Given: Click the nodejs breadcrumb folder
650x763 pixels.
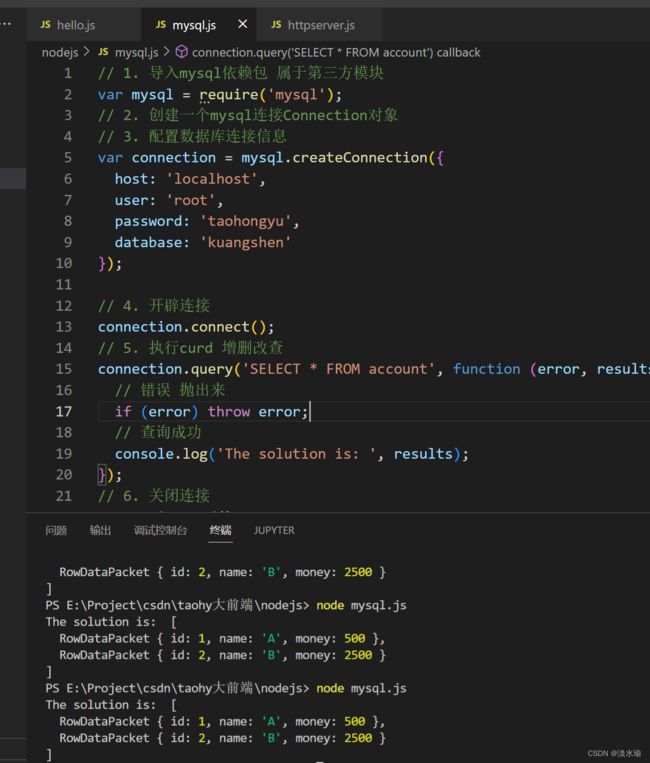Looking at the screenshot, I should (x=60, y=53).
